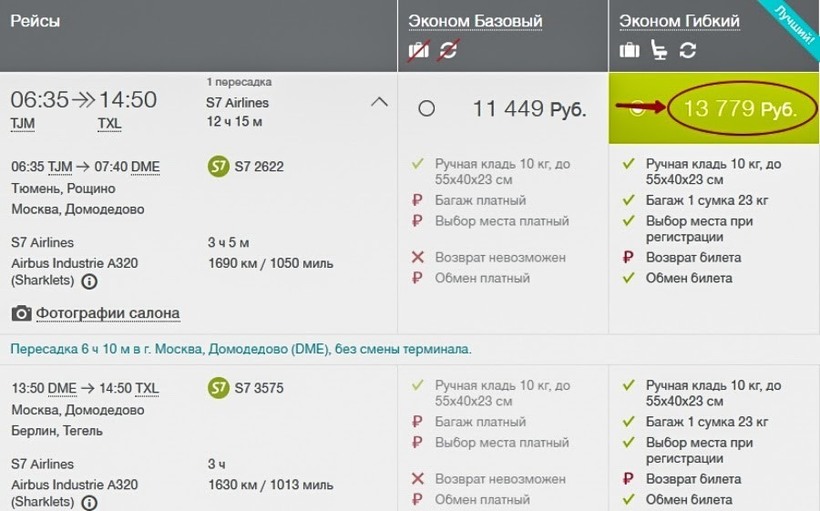Screen dimensions: 820x511
Task: Click TXL airport code under 14:50 arrival
Action: 109,124
